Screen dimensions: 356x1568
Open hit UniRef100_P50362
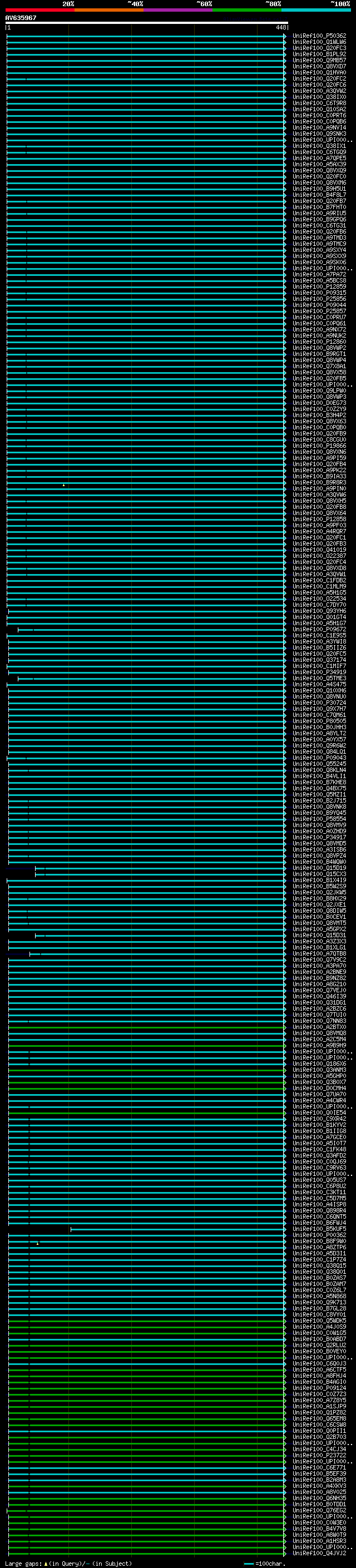319,36
